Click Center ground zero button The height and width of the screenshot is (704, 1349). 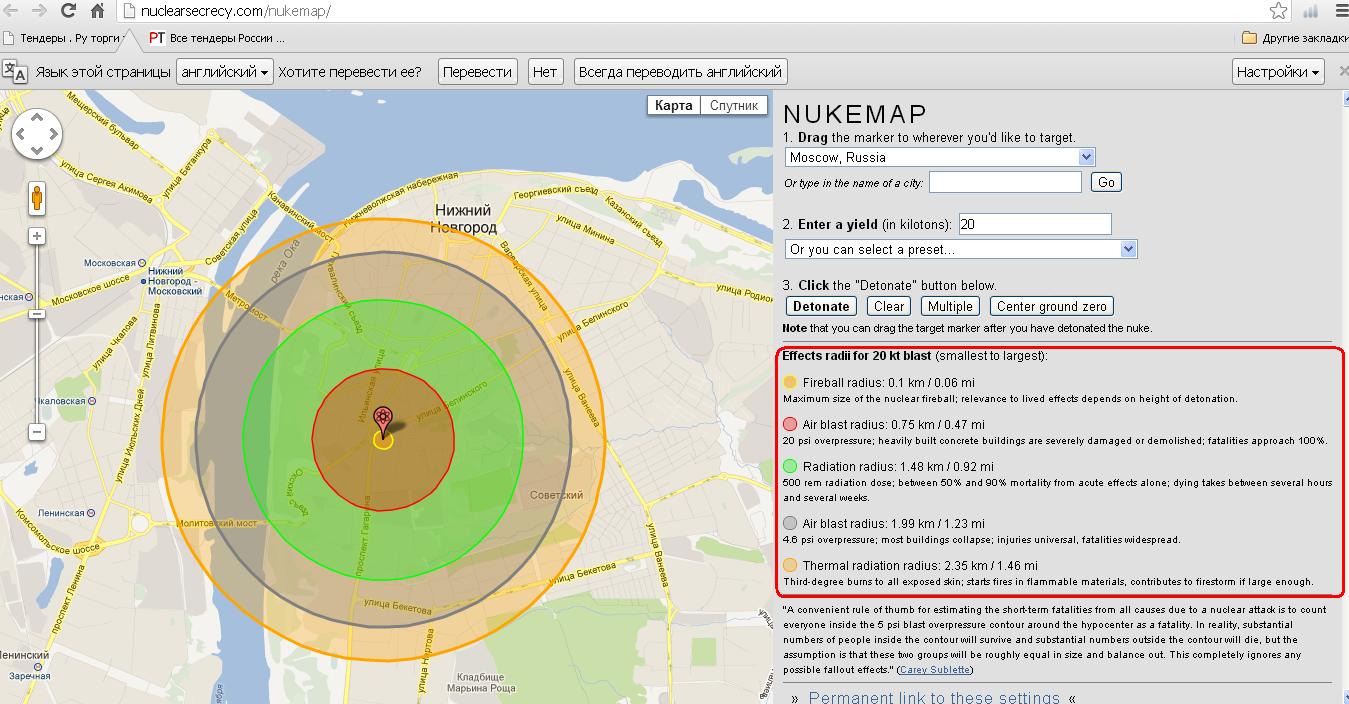point(1051,306)
